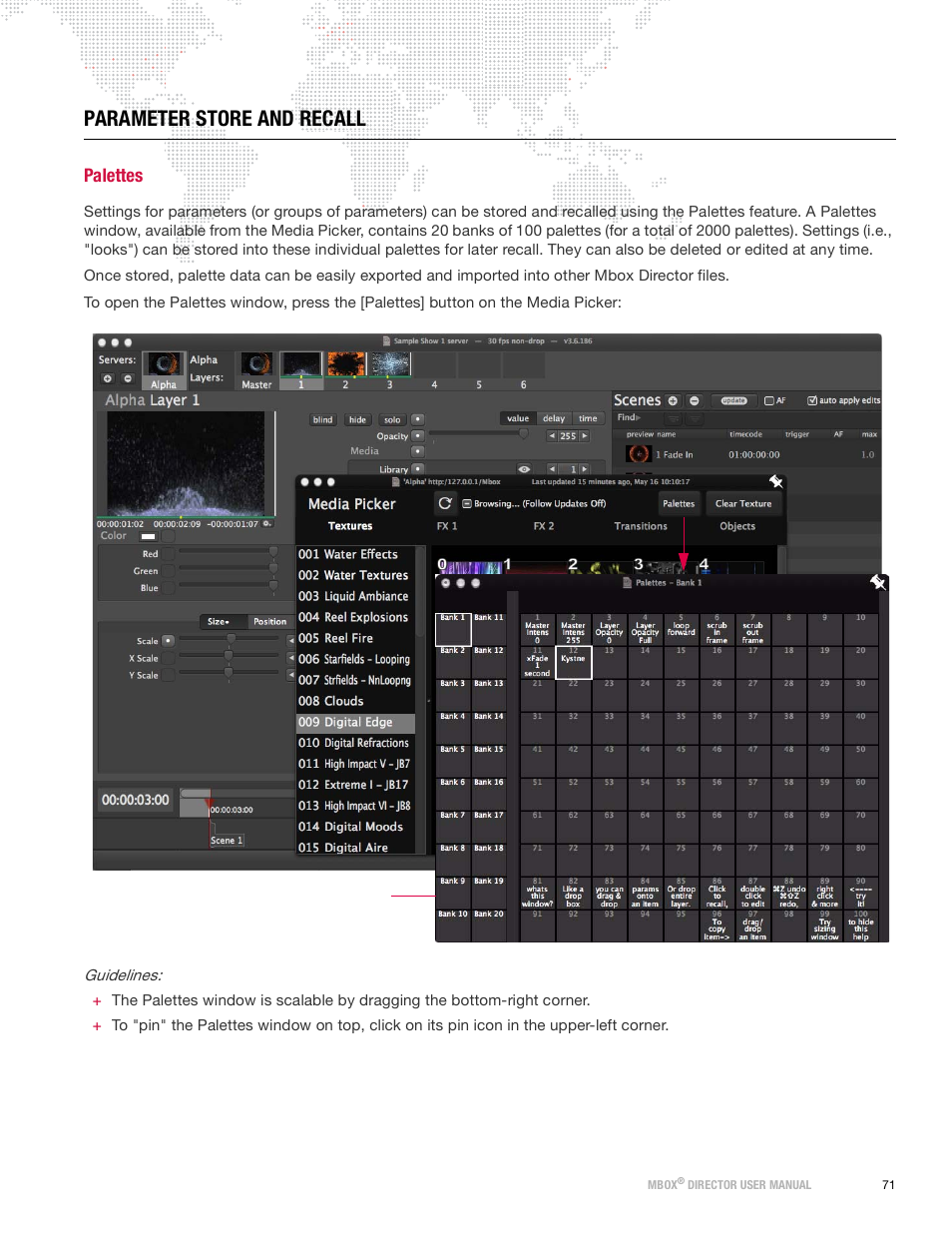The image size is (952, 1233).
Task: Click the solo button
Action: 392,419
